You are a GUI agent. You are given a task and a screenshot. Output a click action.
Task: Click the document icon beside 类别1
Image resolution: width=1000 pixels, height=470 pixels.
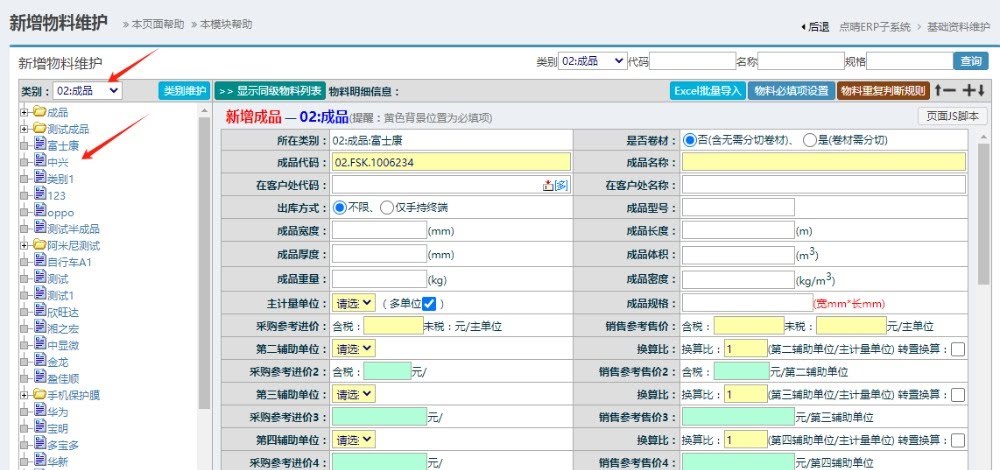tap(40, 178)
